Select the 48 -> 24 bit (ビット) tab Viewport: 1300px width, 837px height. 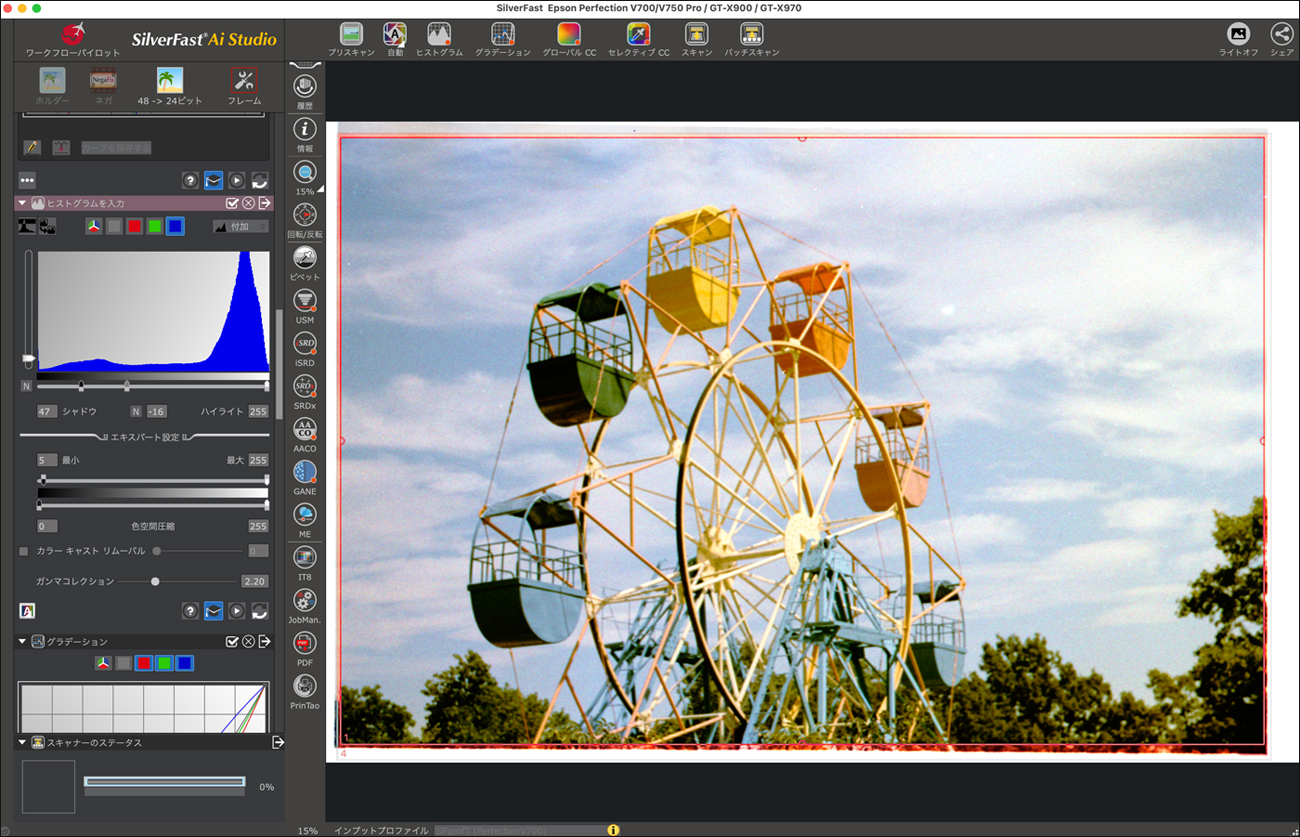[170, 81]
